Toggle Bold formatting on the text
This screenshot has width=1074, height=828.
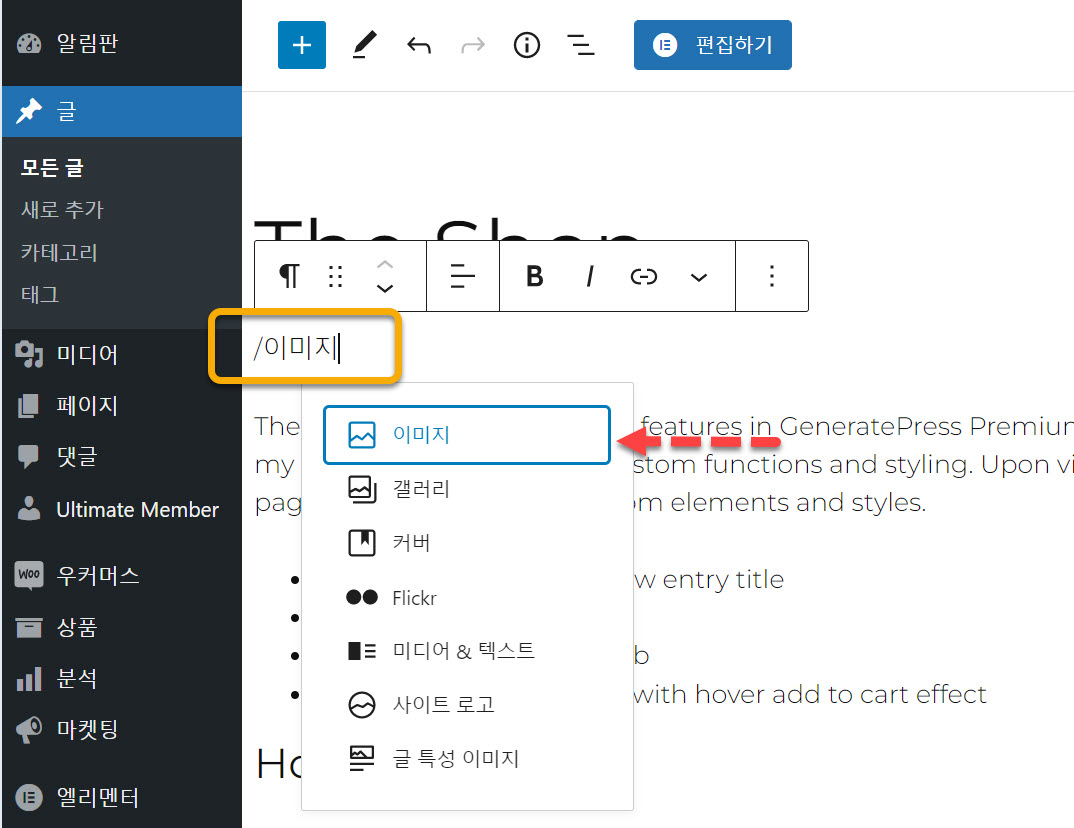533,276
